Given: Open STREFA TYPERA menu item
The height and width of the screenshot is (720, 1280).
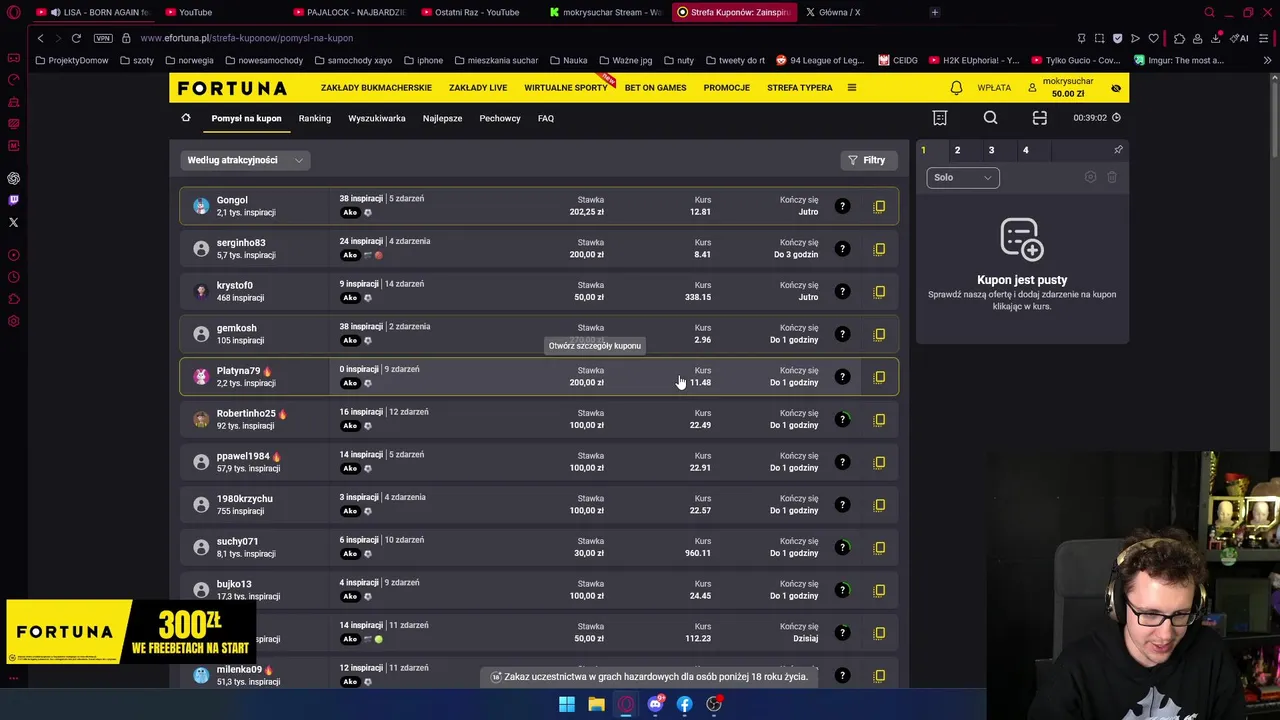Looking at the screenshot, I should [800, 88].
